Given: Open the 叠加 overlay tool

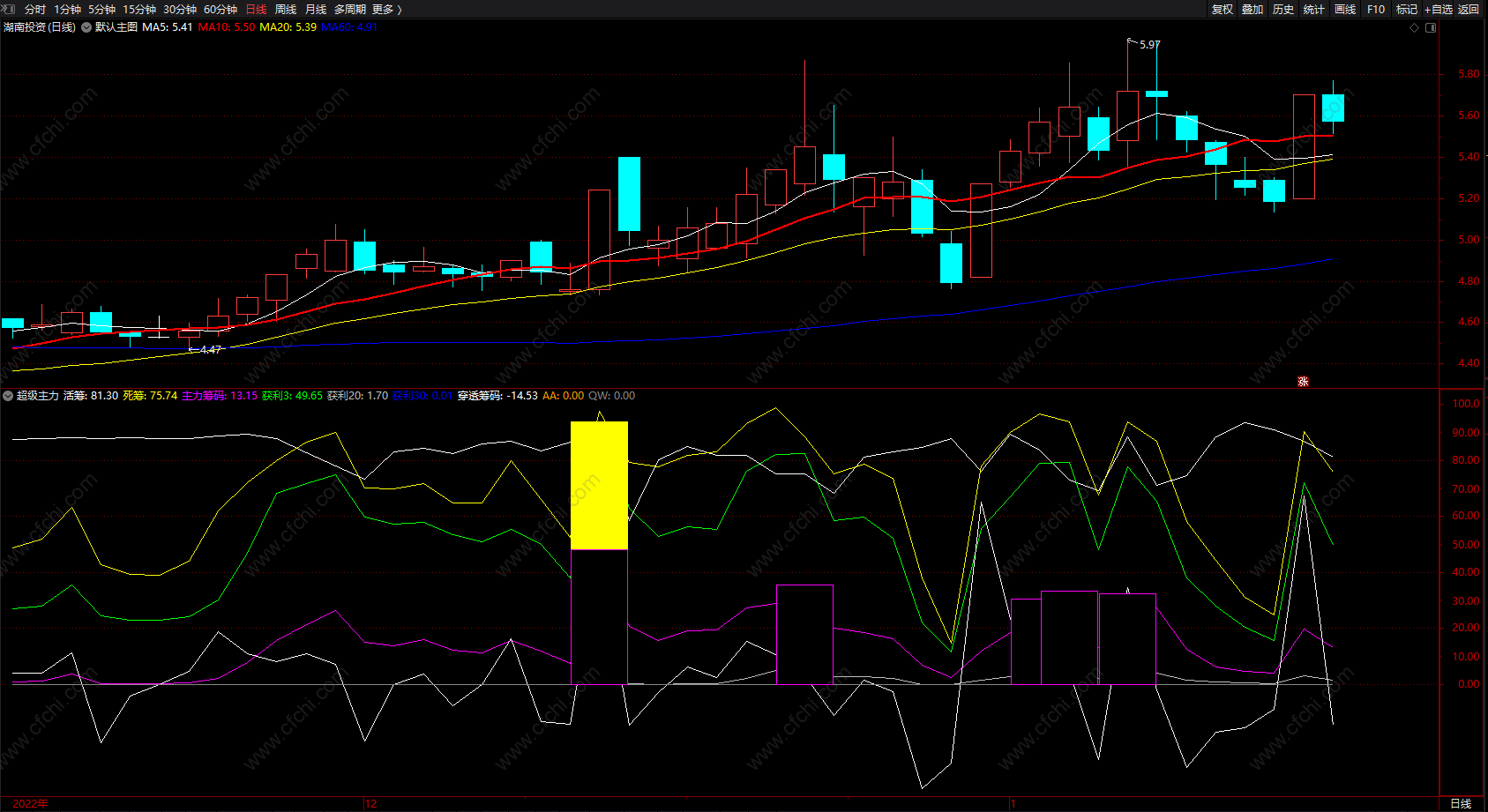Looking at the screenshot, I should (x=1252, y=9).
